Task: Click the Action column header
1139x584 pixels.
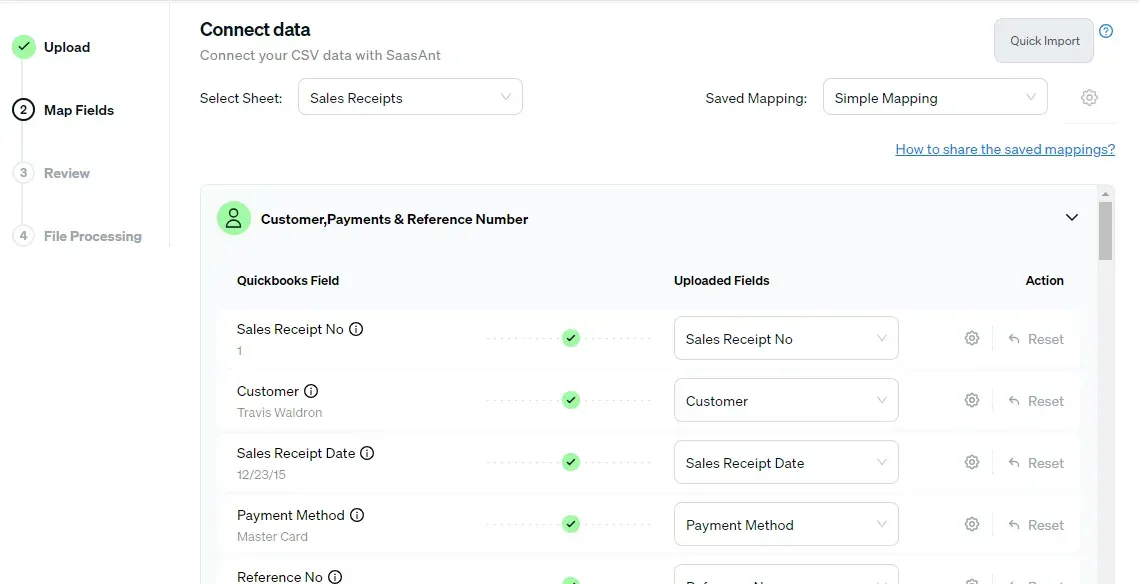Action: 1045,280
